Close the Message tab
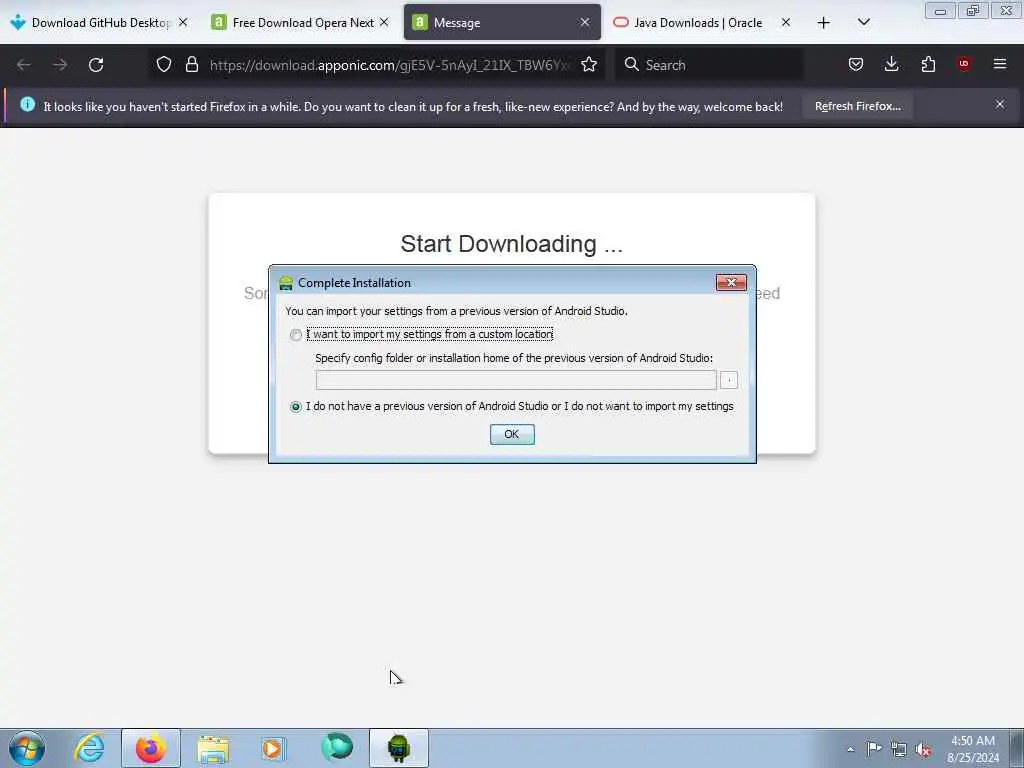 point(584,22)
